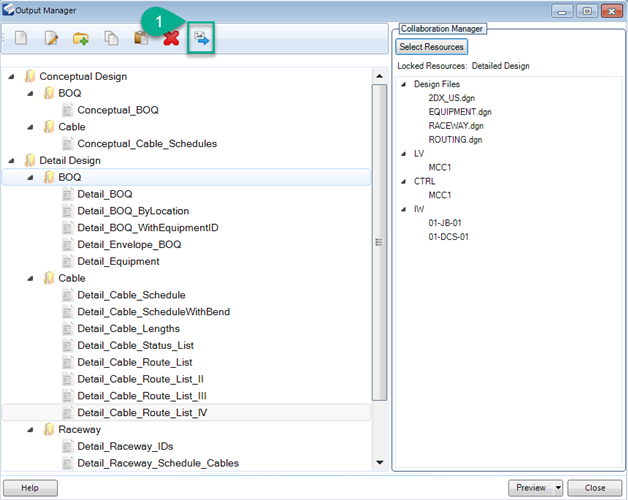The image size is (628, 500).
Task: Click the red X Delete icon
Action: point(171,38)
